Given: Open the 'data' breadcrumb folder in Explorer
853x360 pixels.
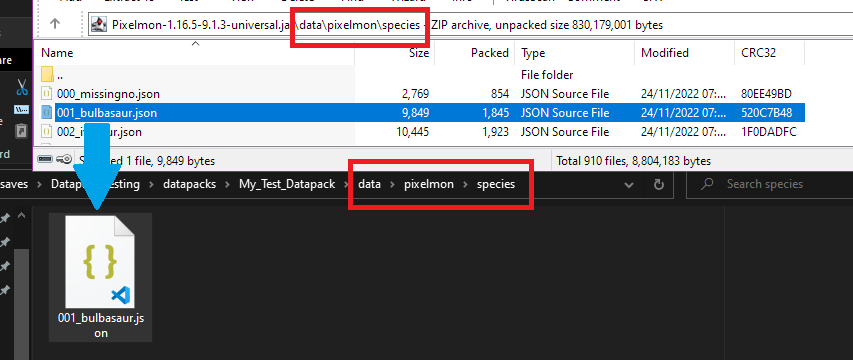Looking at the screenshot, I should point(369,184).
